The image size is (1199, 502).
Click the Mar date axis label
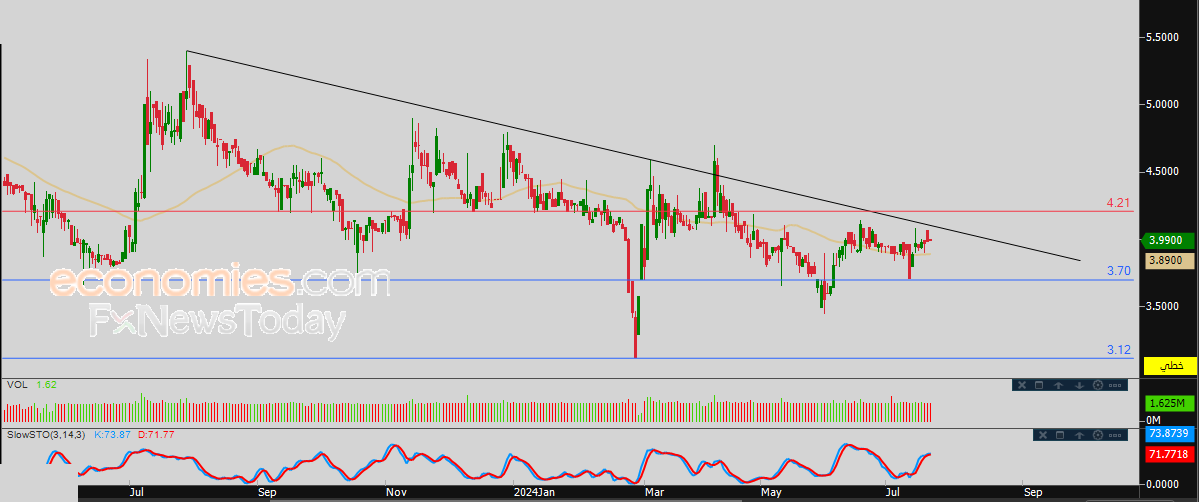(x=653, y=491)
